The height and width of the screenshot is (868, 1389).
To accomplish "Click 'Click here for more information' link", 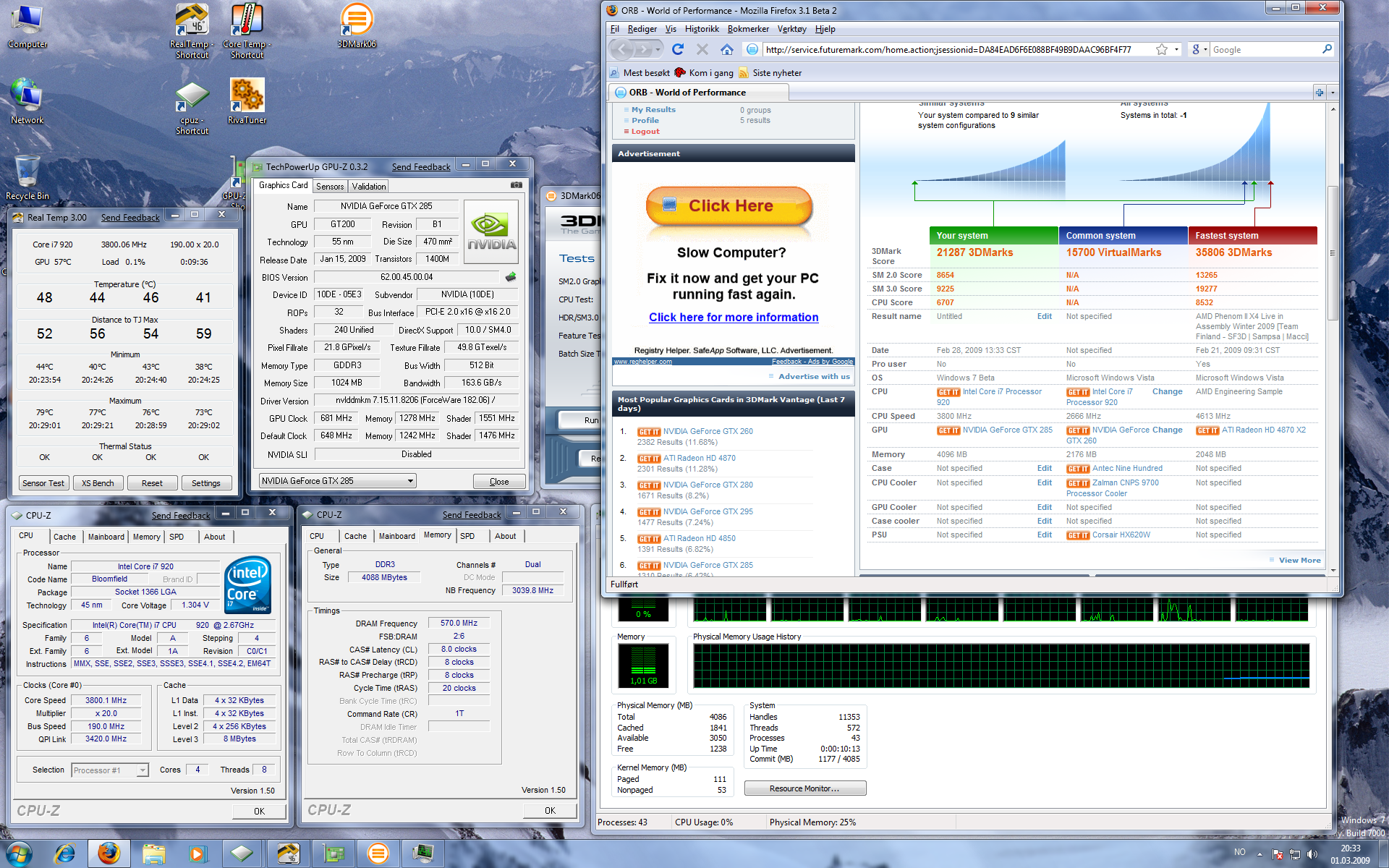I will click(734, 317).
